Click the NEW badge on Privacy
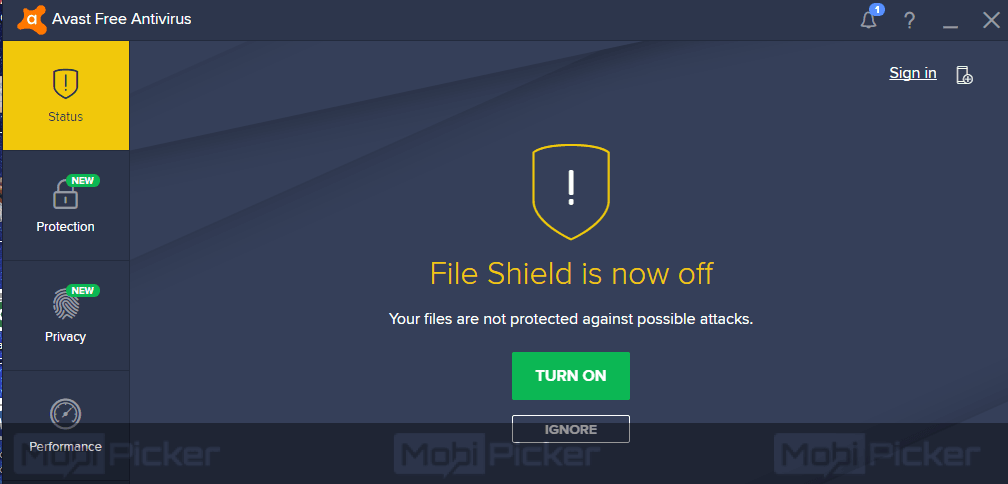Screen dimensions: 1008x484 (x=83, y=291)
